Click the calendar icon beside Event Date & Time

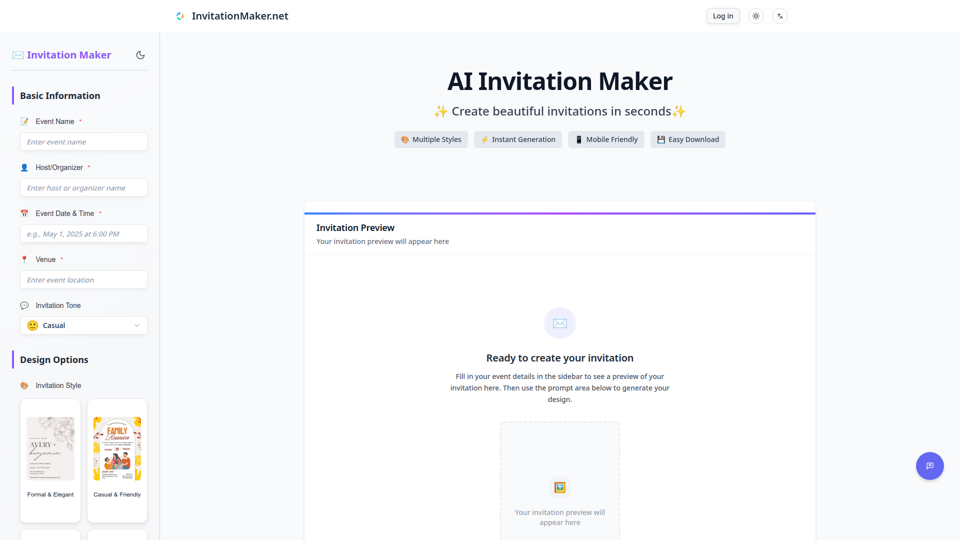24,214
